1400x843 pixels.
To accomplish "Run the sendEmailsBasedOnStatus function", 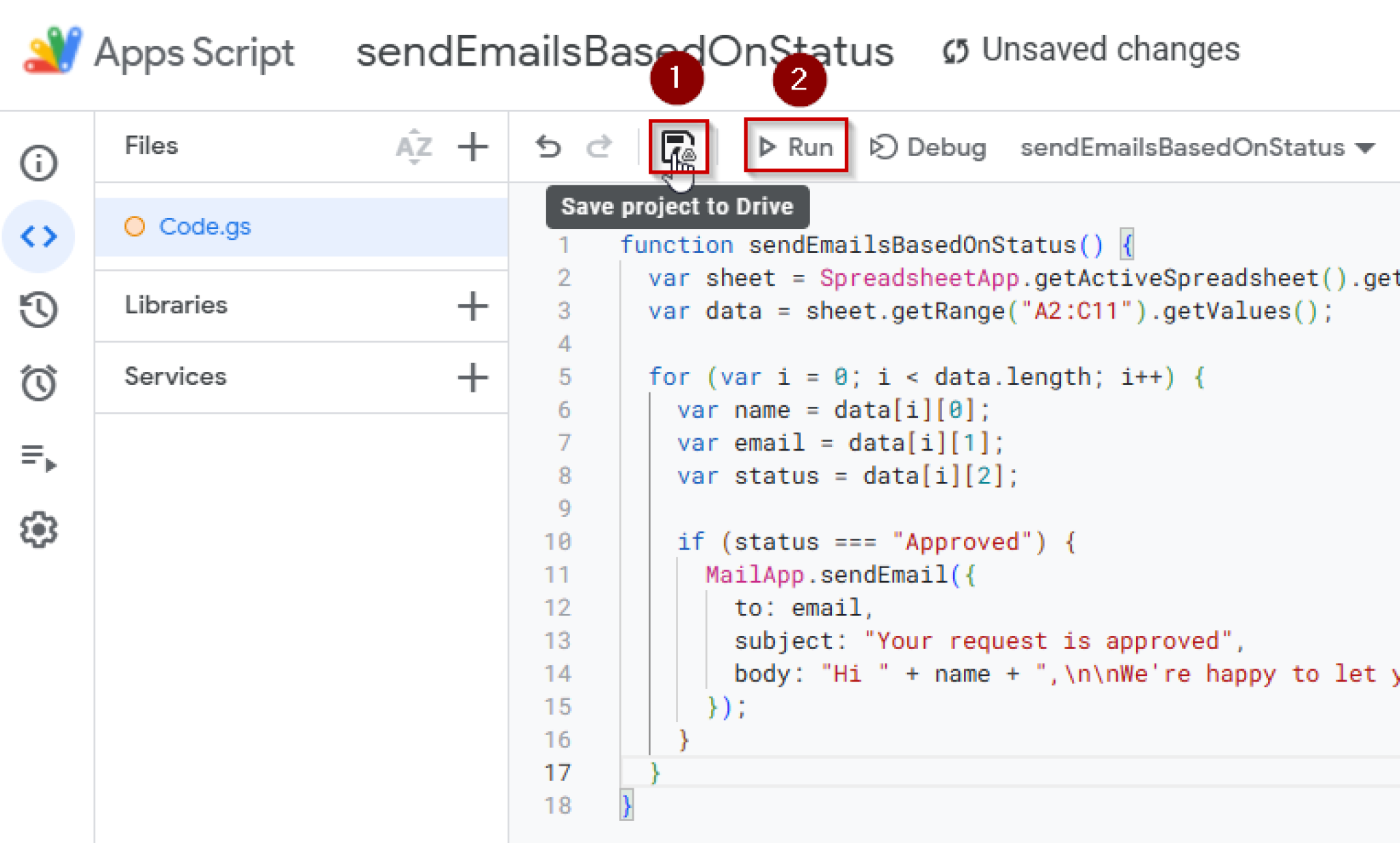I will click(795, 146).
